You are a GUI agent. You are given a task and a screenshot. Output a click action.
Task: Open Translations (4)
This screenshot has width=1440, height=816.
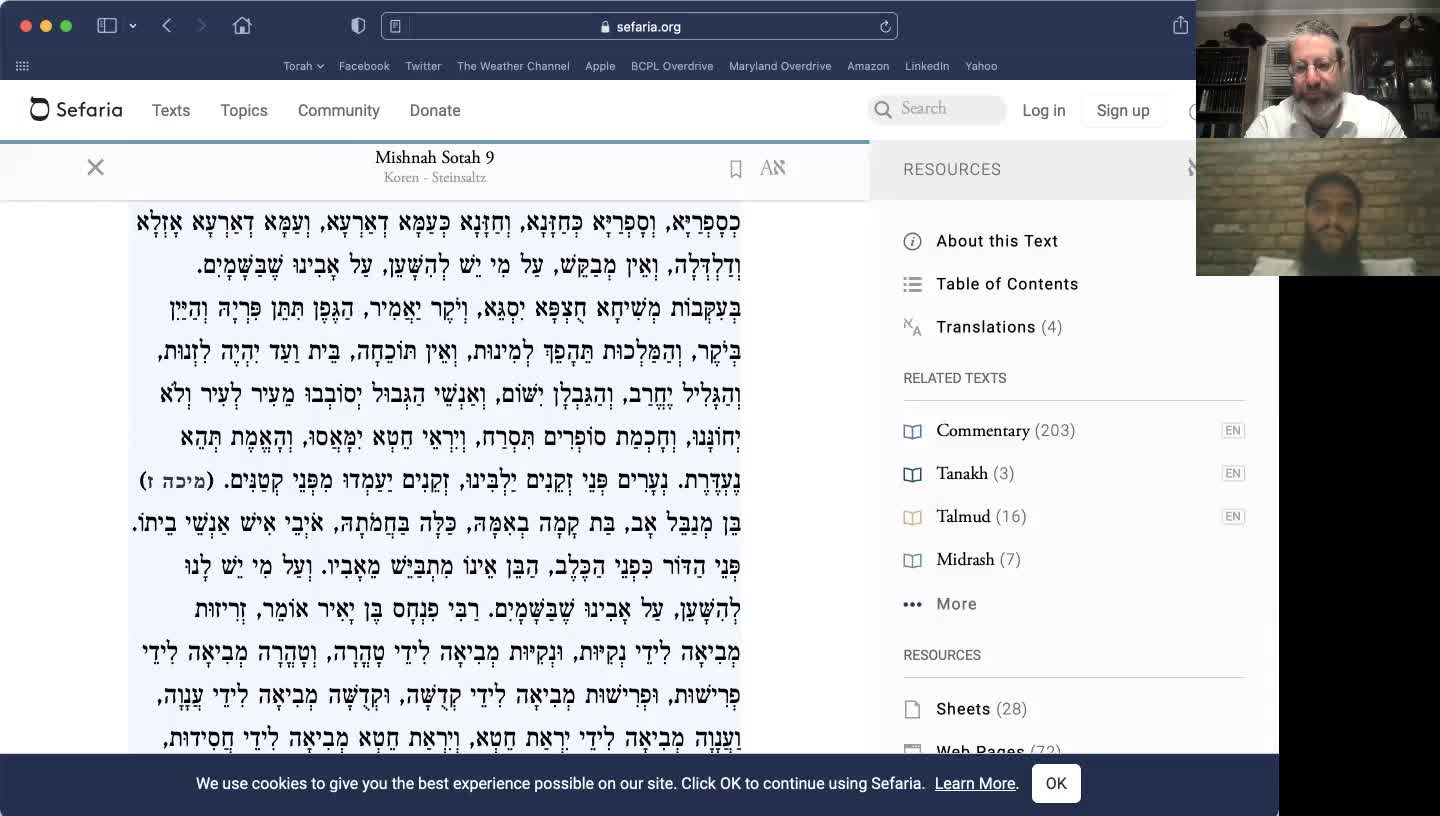999,327
